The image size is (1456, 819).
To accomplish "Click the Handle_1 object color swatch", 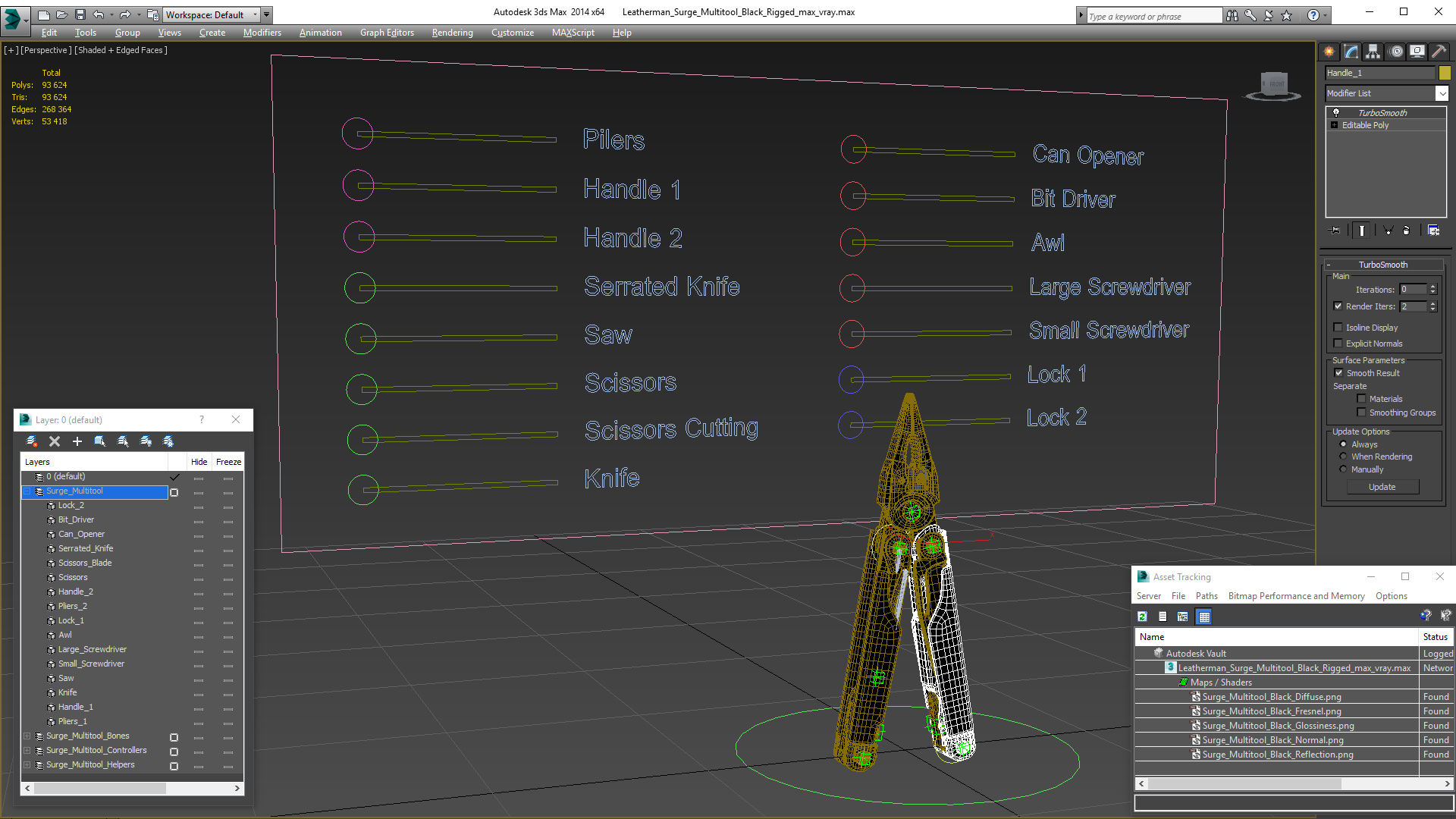I will [1445, 73].
